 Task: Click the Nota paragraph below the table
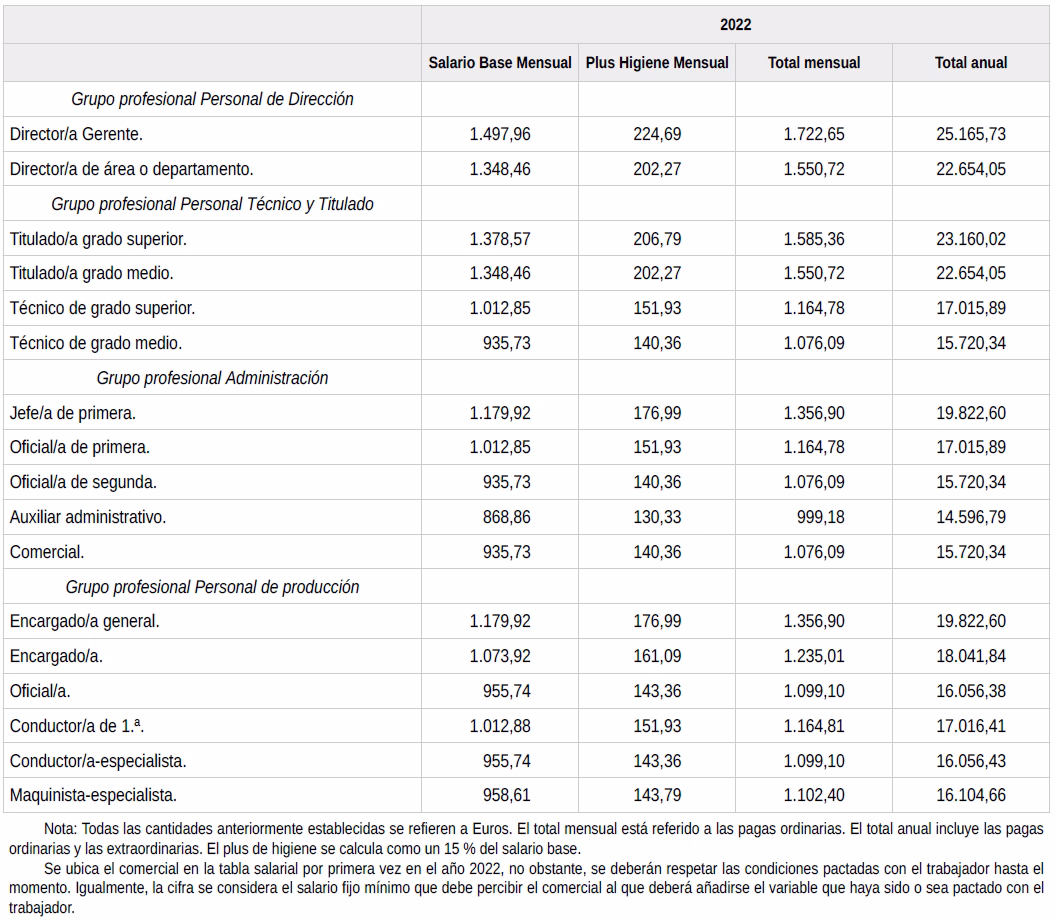pos(528,837)
